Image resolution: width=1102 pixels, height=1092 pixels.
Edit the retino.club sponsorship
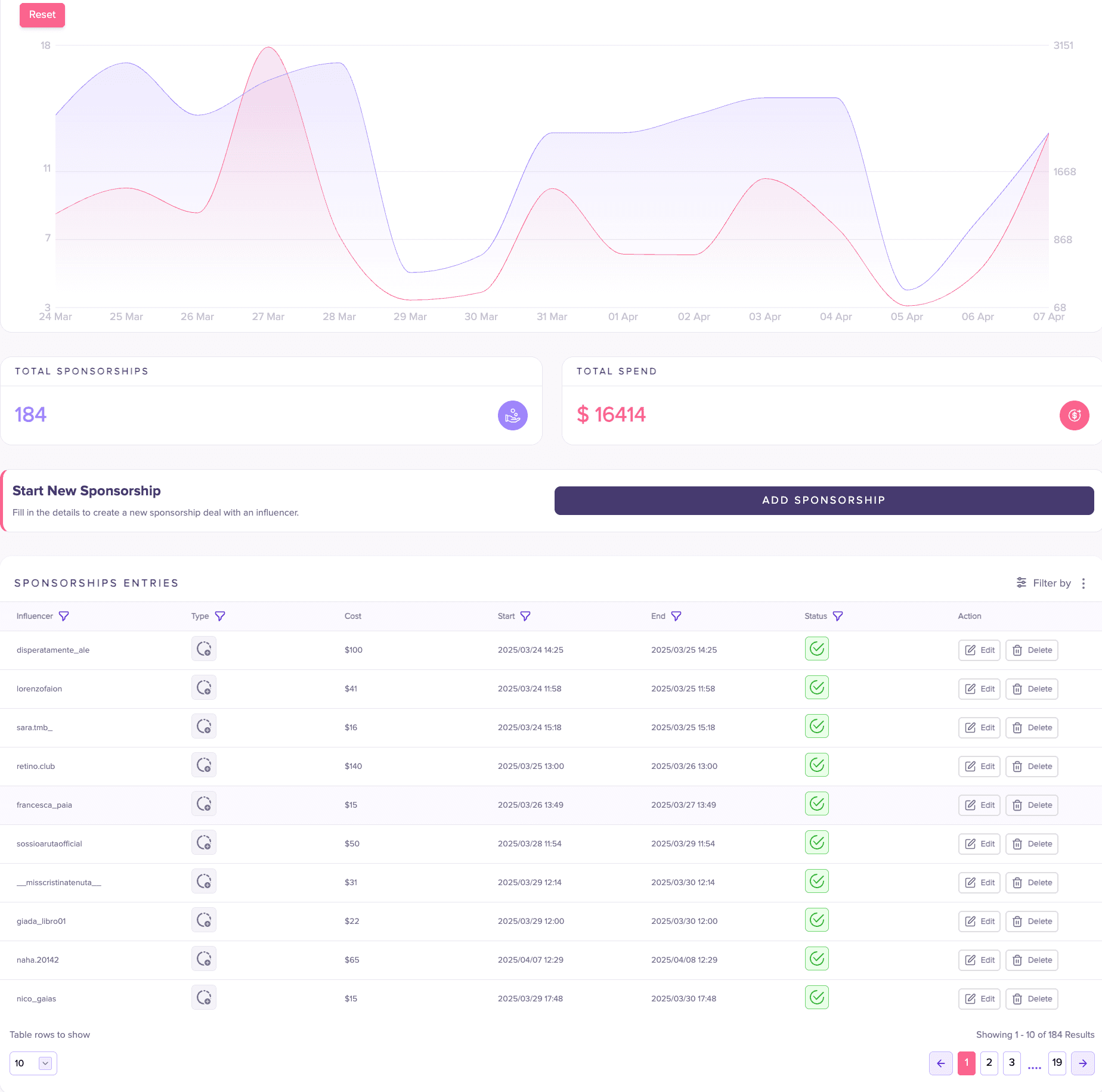point(979,767)
